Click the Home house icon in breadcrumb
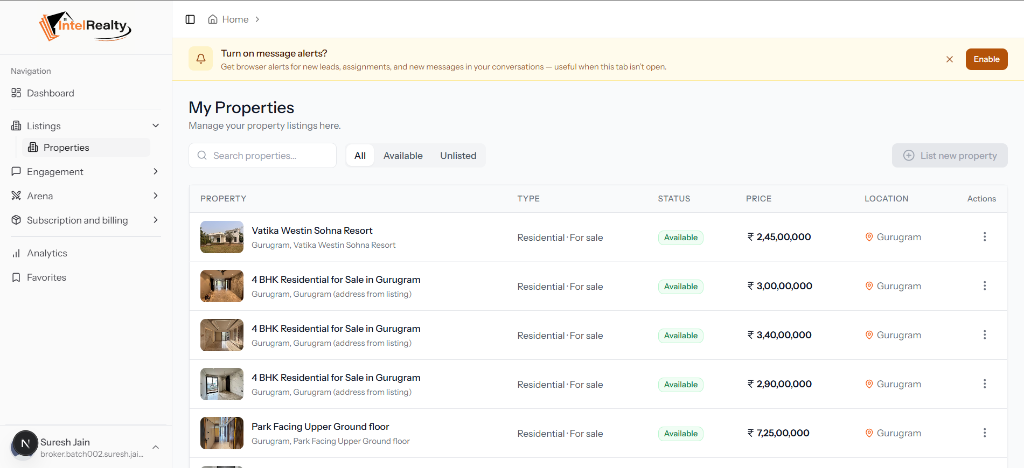This screenshot has height=468, width=1024. (x=212, y=20)
